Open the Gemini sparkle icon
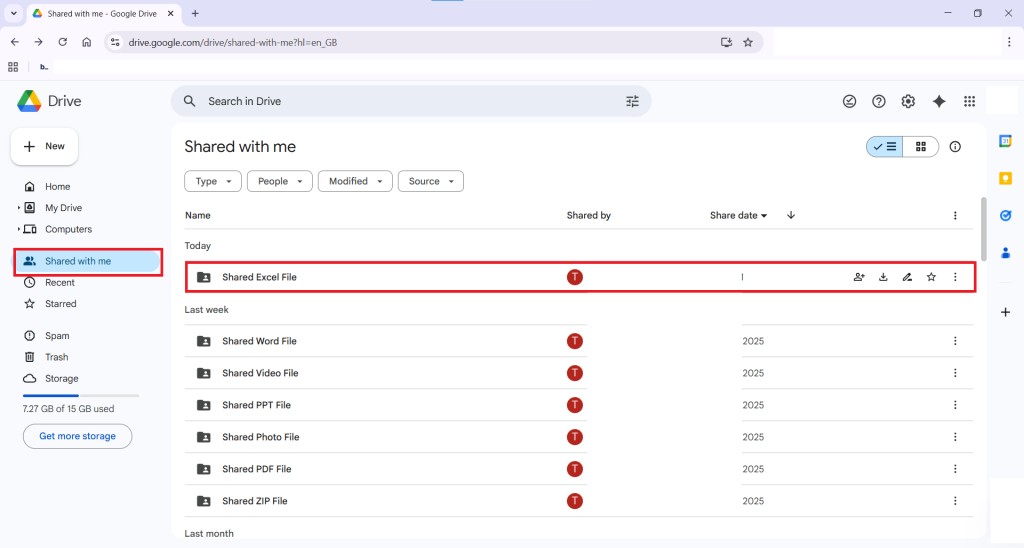1024x548 pixels. coord(939,101)
